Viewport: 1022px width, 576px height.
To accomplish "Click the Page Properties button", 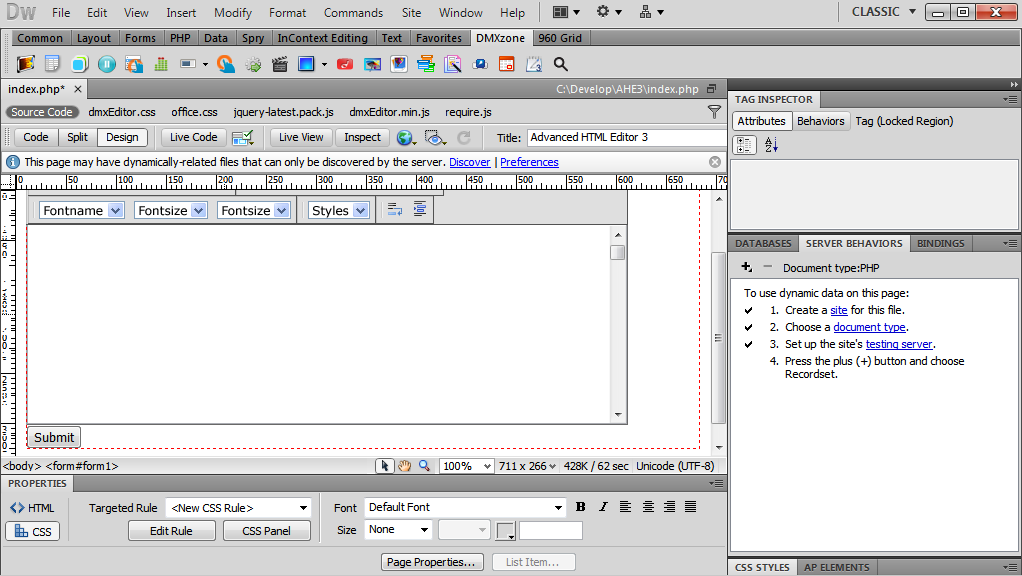I will pos(431,562).
